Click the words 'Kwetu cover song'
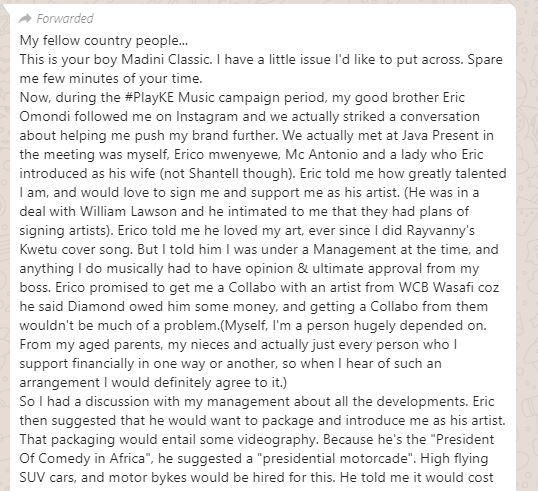Image resolution: width=538 pixels, height=491 pixels. click(x=75, y=249)
